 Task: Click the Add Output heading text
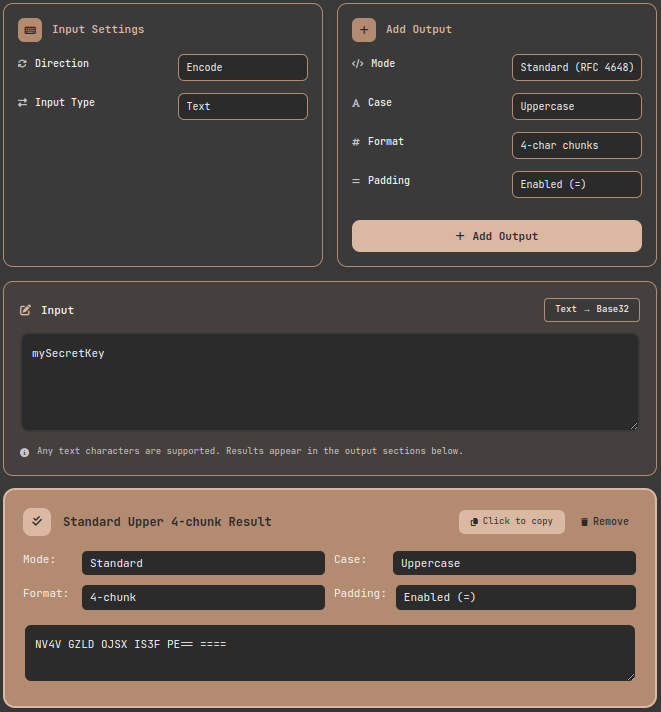click(x=419, y=30)
